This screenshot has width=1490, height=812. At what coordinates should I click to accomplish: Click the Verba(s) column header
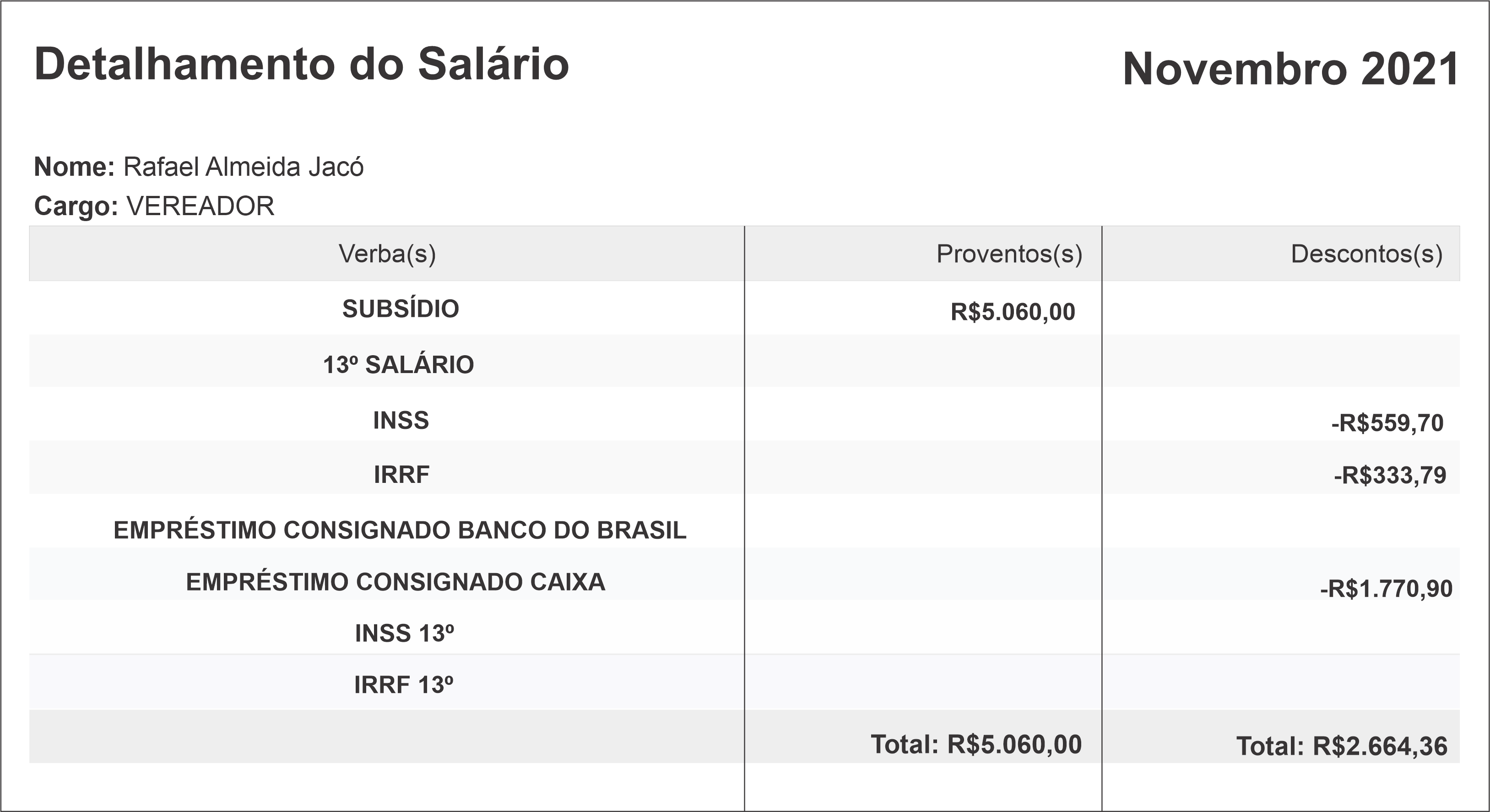click(x=387, y=254)
